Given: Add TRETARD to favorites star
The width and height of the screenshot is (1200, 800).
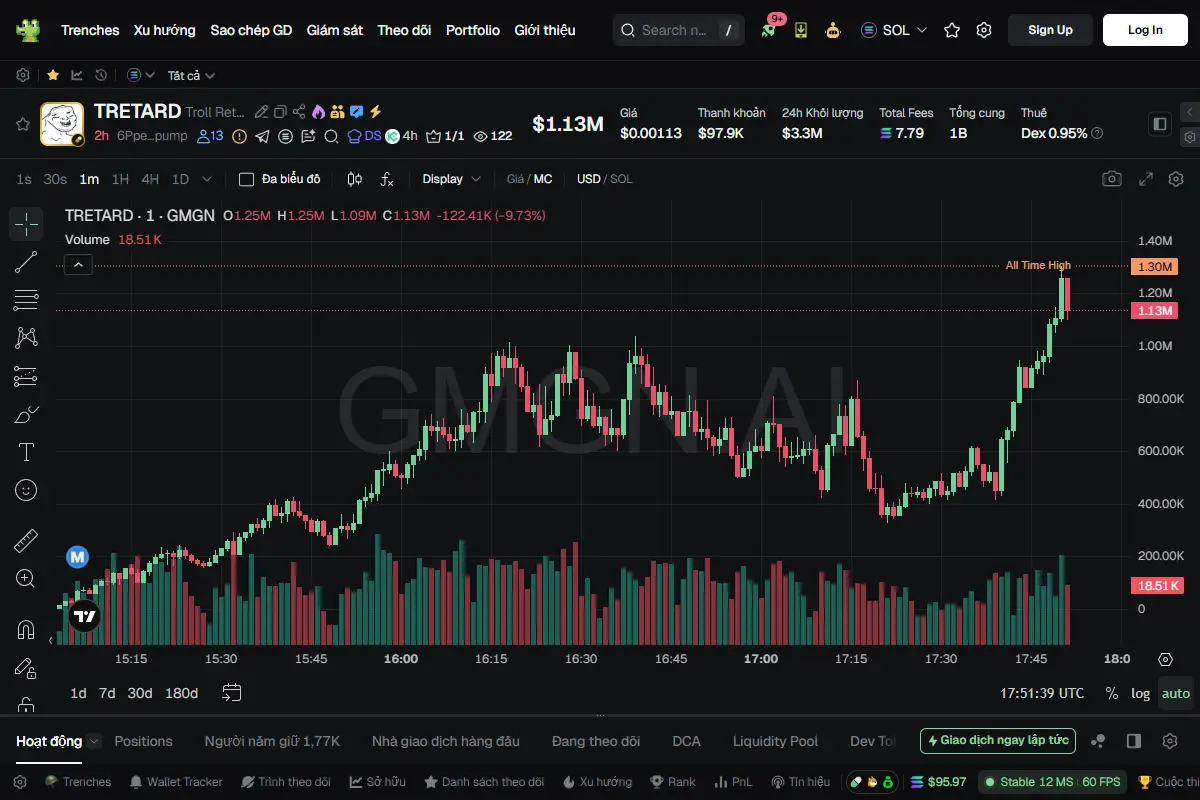Looking at the screenshot, I should point(22,124).
